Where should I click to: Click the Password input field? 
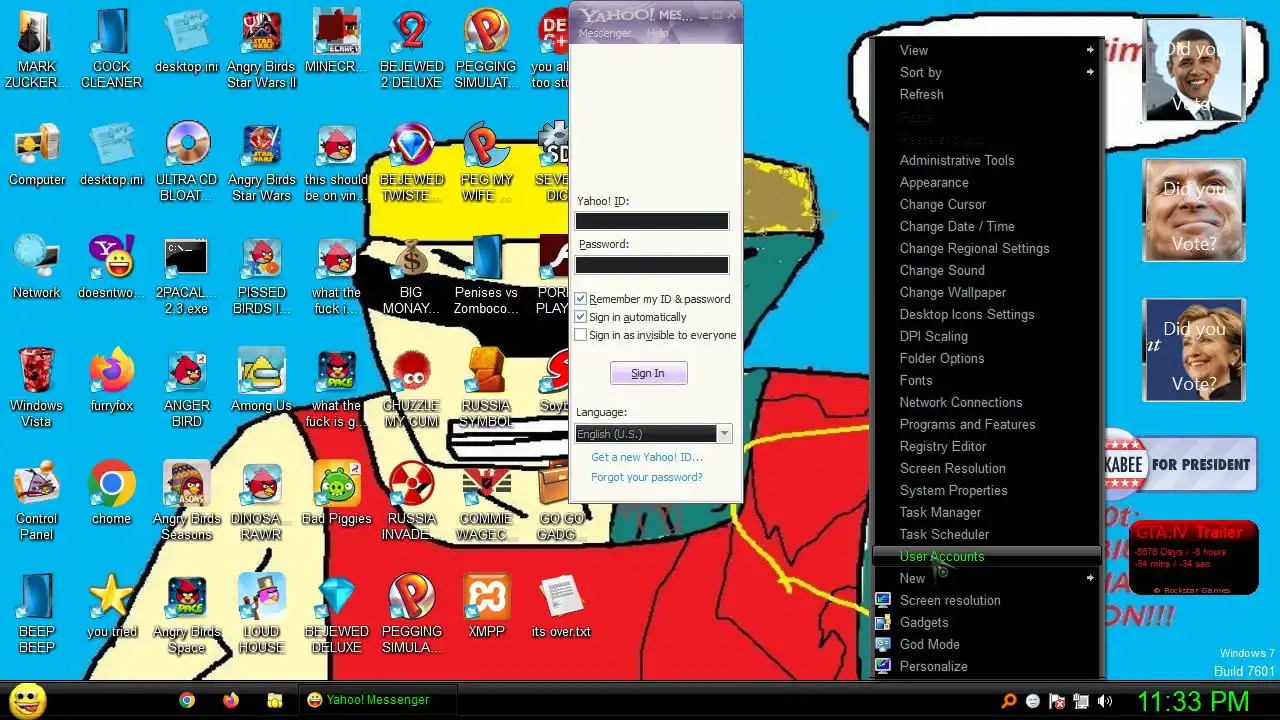tap(652, 265)
